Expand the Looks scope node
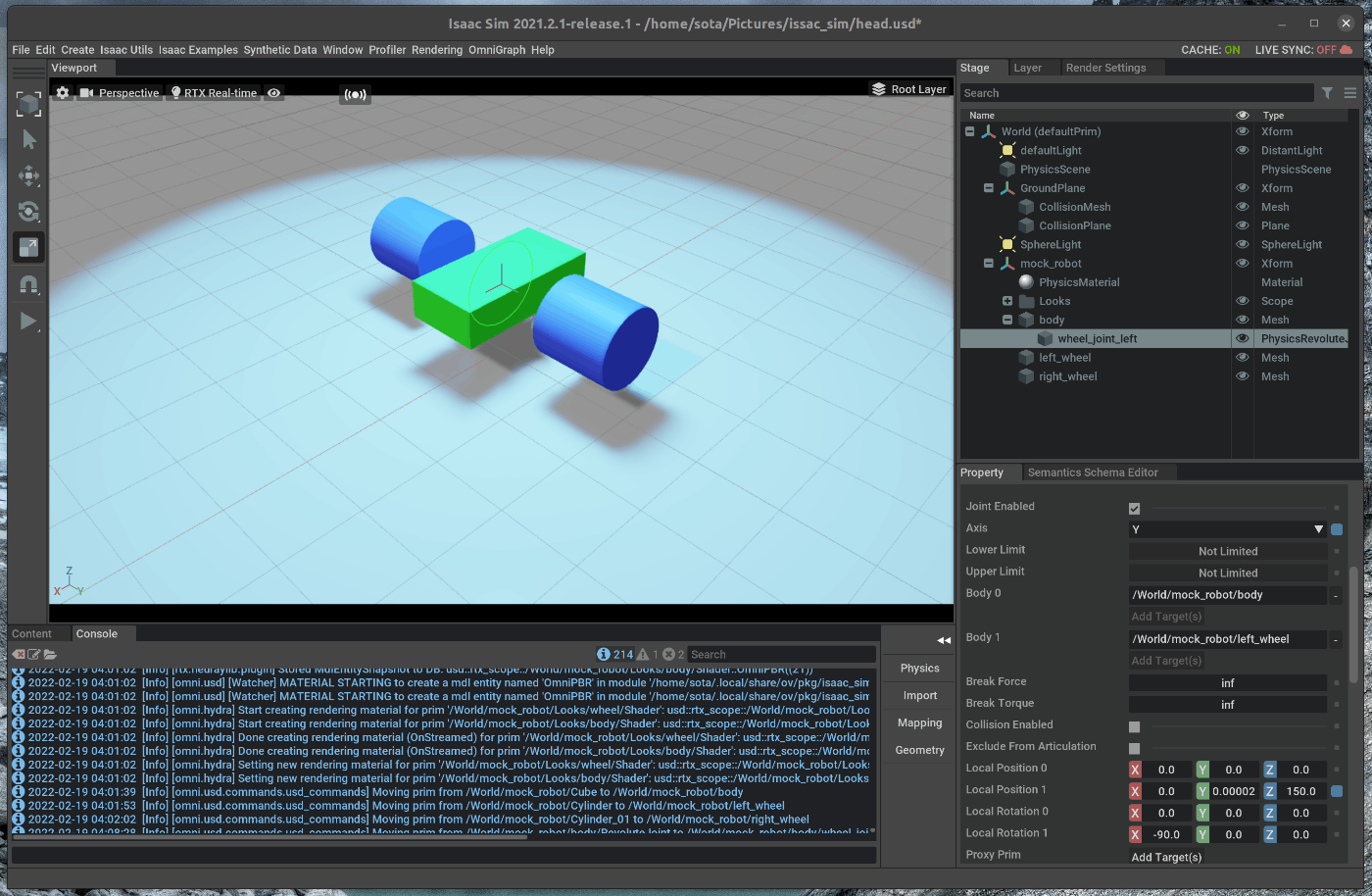The height and width of the screenshot is (896, 1372). tap(1006, 301)
